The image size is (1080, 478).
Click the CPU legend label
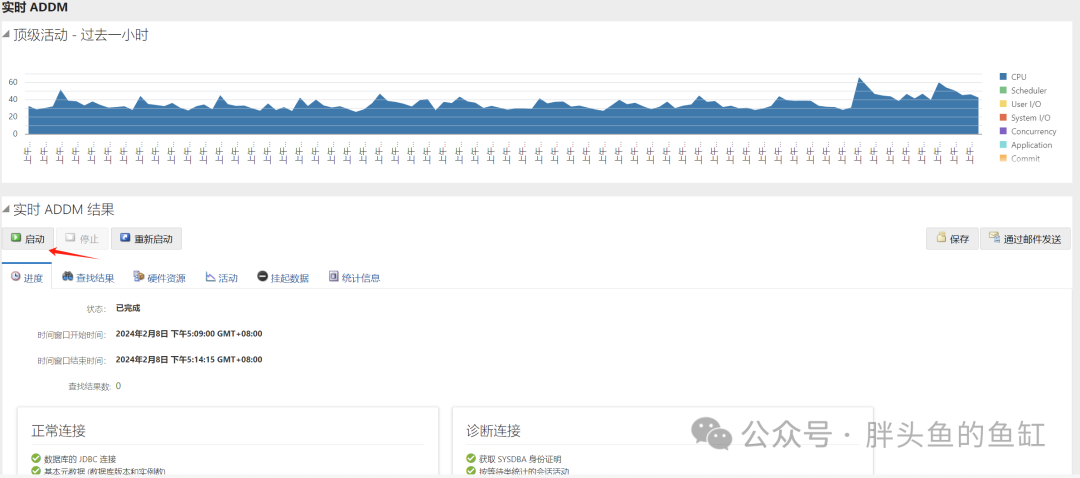click(x=1019, y=76)
